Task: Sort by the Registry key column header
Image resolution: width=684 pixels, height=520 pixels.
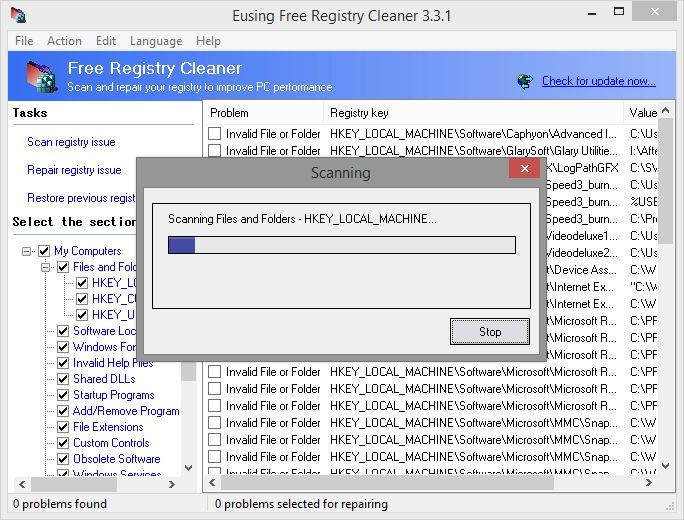Action: pyautogui.click(x=473, y=113)
